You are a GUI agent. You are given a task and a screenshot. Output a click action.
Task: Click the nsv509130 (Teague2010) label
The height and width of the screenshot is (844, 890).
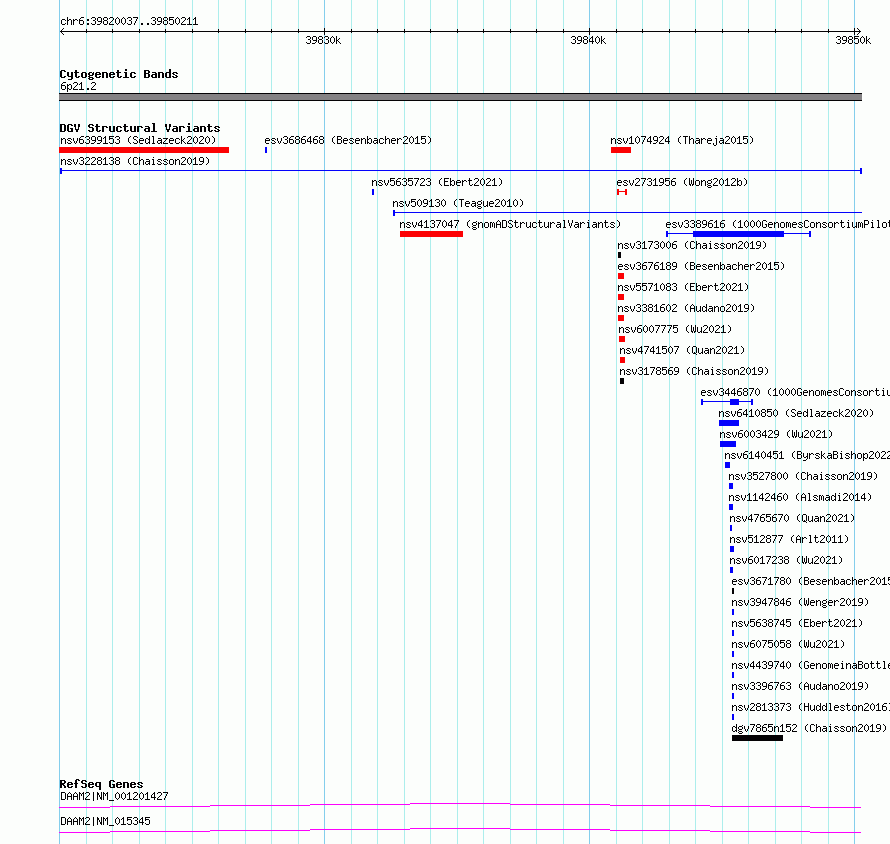click(458, 203)
